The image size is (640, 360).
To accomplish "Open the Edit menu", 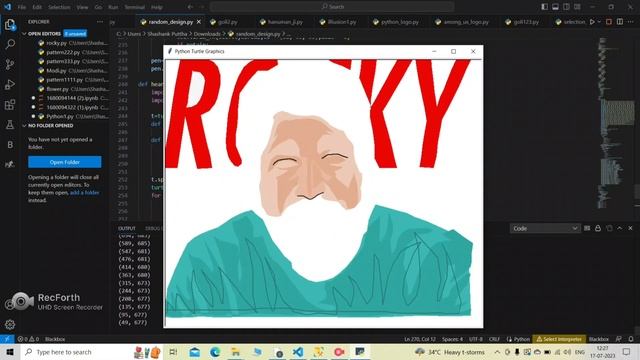I will click(37, 7).
